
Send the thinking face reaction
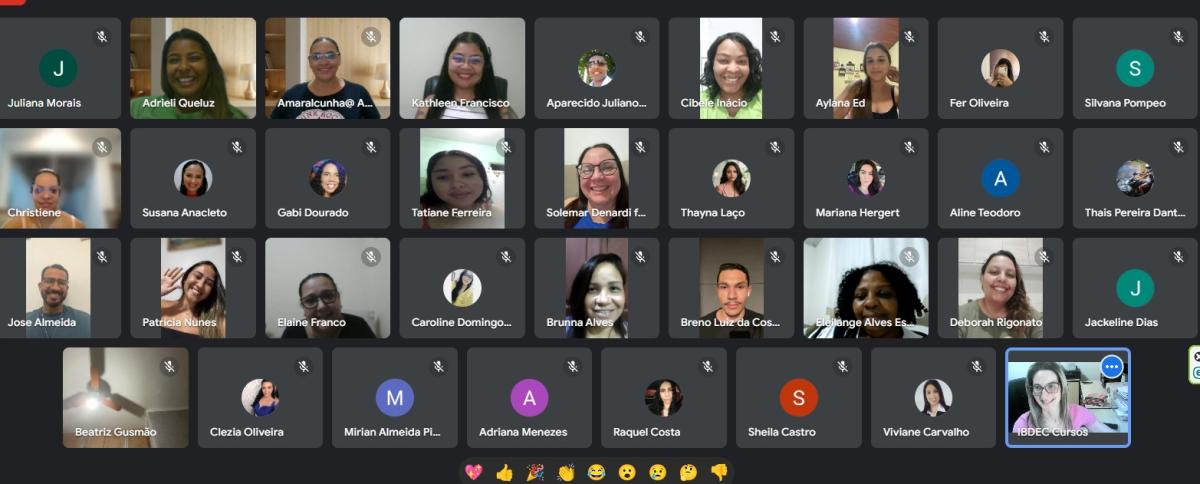688,472
